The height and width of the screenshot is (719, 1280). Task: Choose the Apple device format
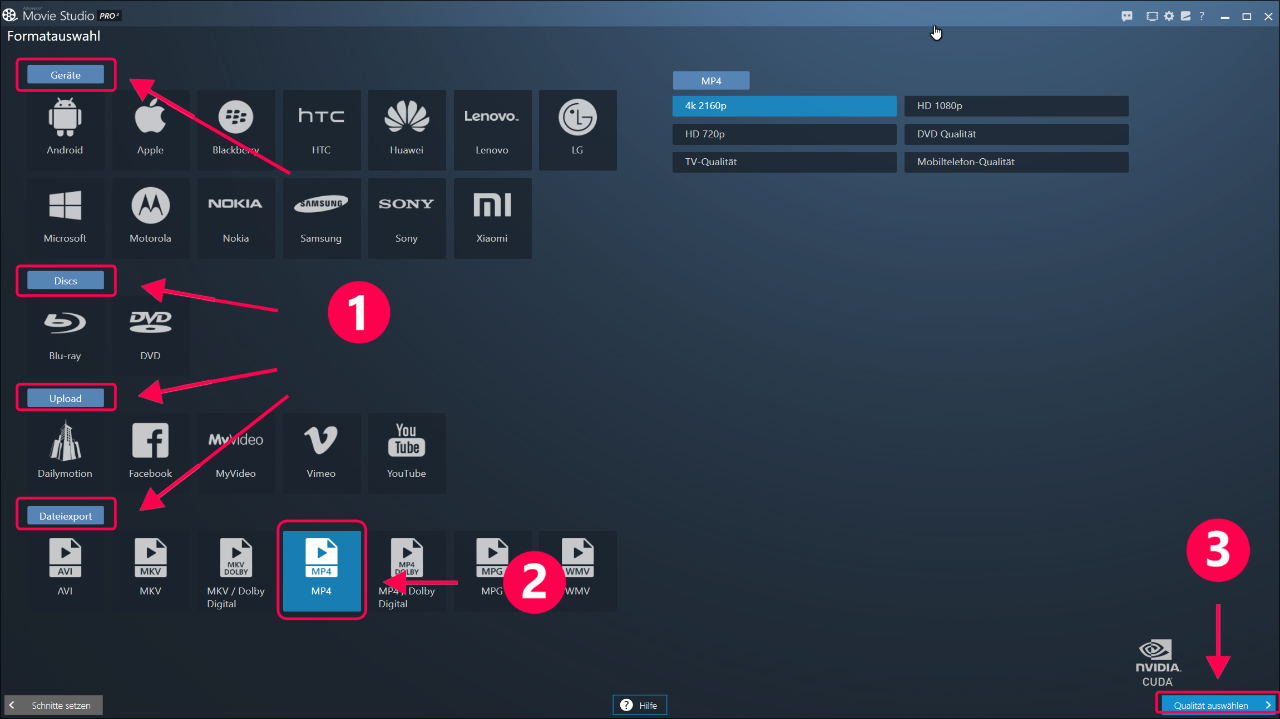point(150,129)
